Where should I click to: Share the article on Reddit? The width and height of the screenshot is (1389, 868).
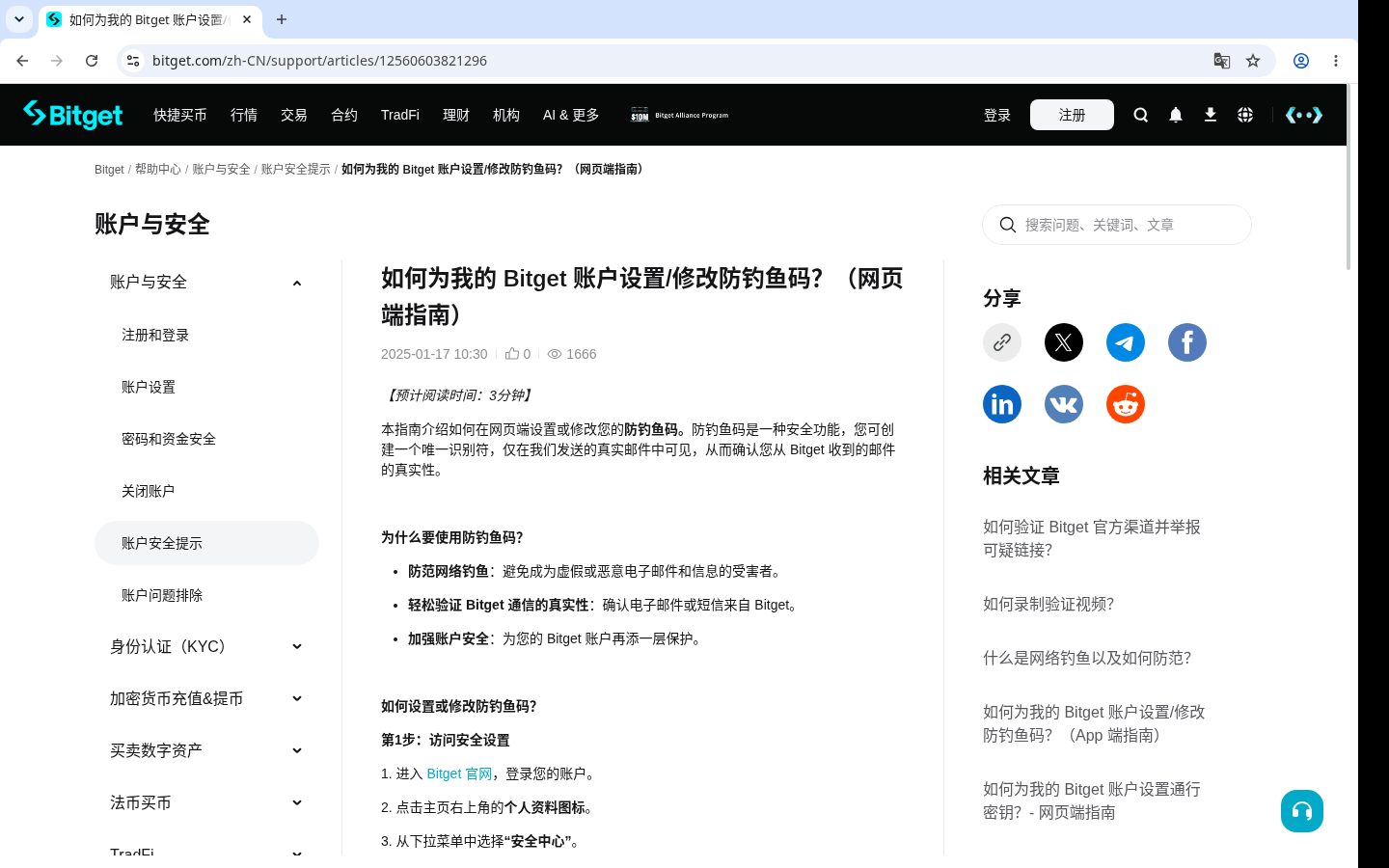tap(1126, 404)
